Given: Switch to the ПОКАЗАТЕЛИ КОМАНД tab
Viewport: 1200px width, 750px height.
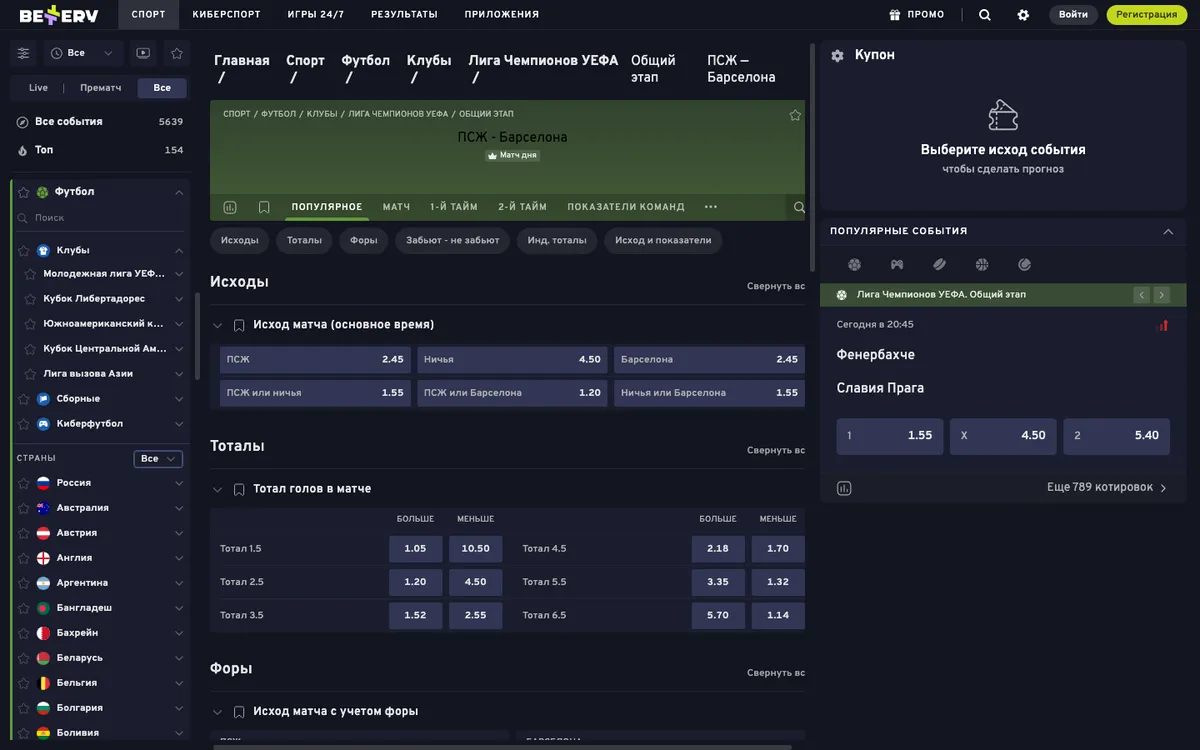Looking at the screenshot, I should [x=626, y=207].
